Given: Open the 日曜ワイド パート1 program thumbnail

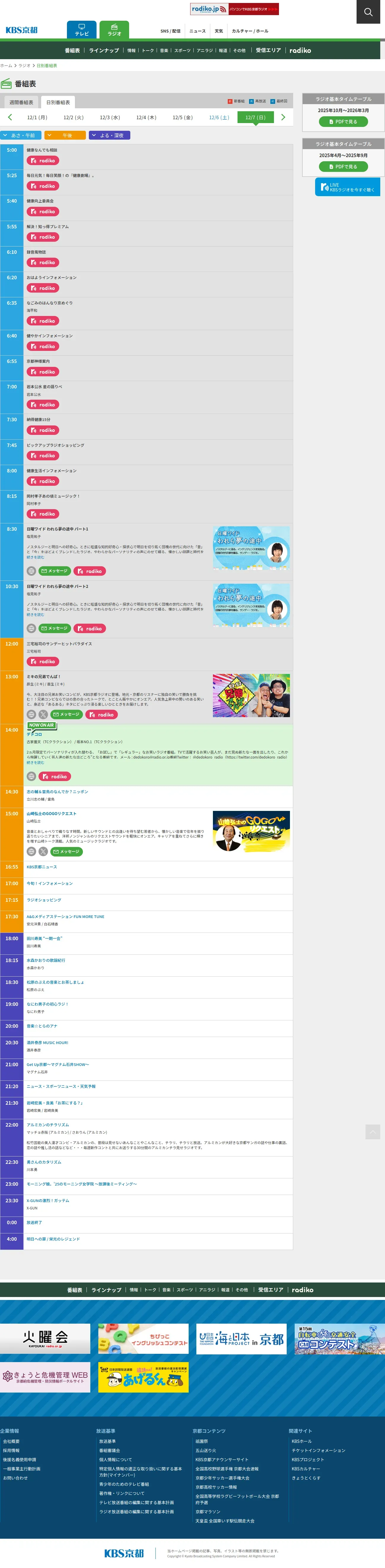Looking at the screenshot, I should click(251, 548).
